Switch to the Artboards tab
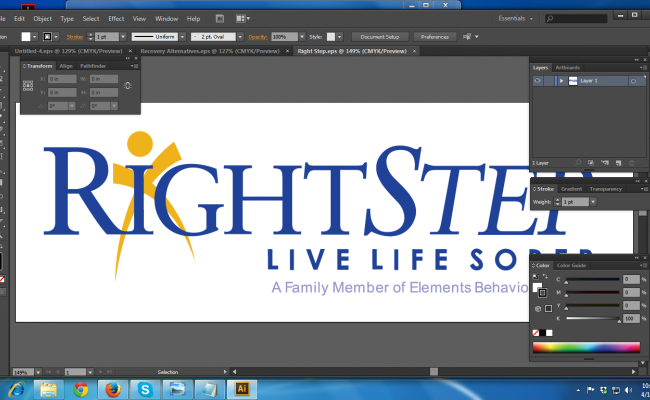Image resolution: width=650 pixels, height=400 pixels. [567, 68]
